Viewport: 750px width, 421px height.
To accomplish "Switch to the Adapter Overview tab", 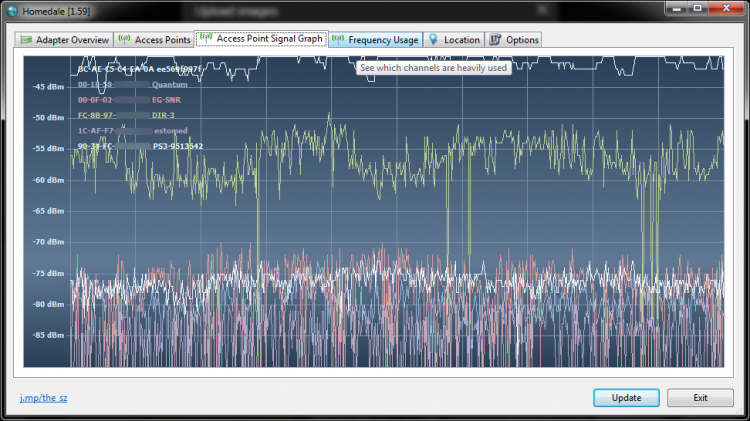I will (72, 40).
